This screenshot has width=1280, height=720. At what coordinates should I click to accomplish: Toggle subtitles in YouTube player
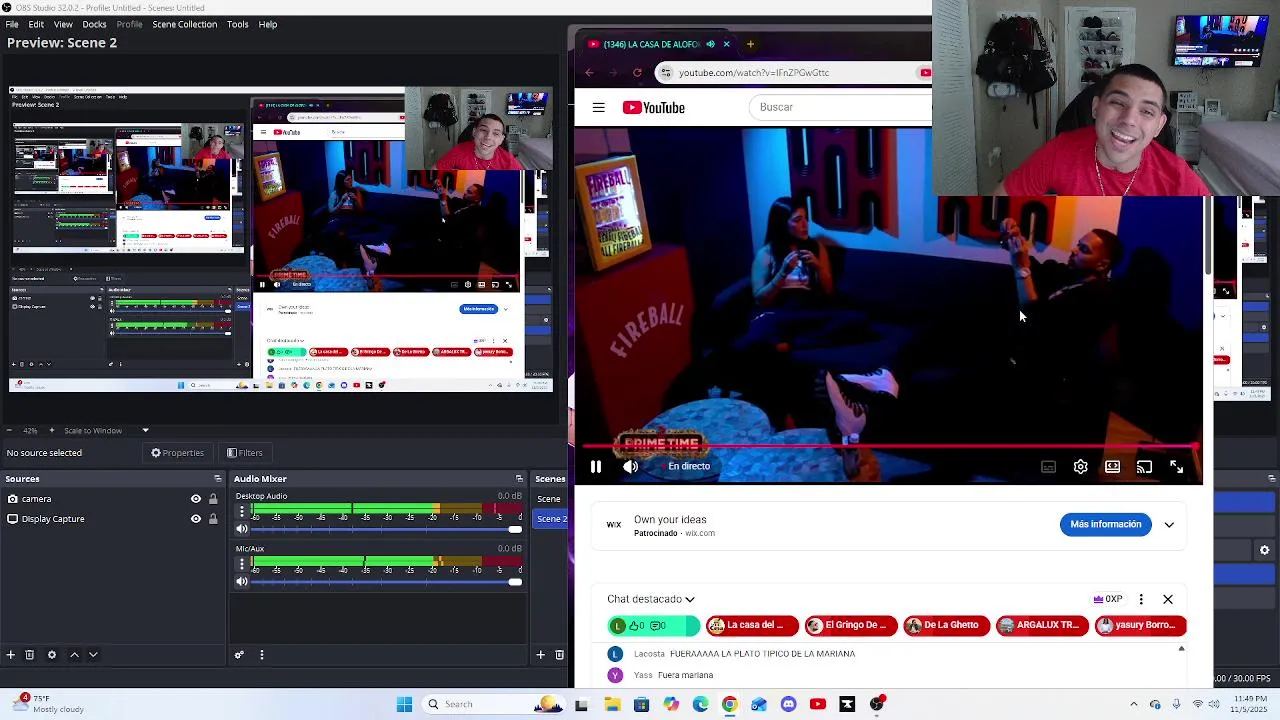[1048, 467]
